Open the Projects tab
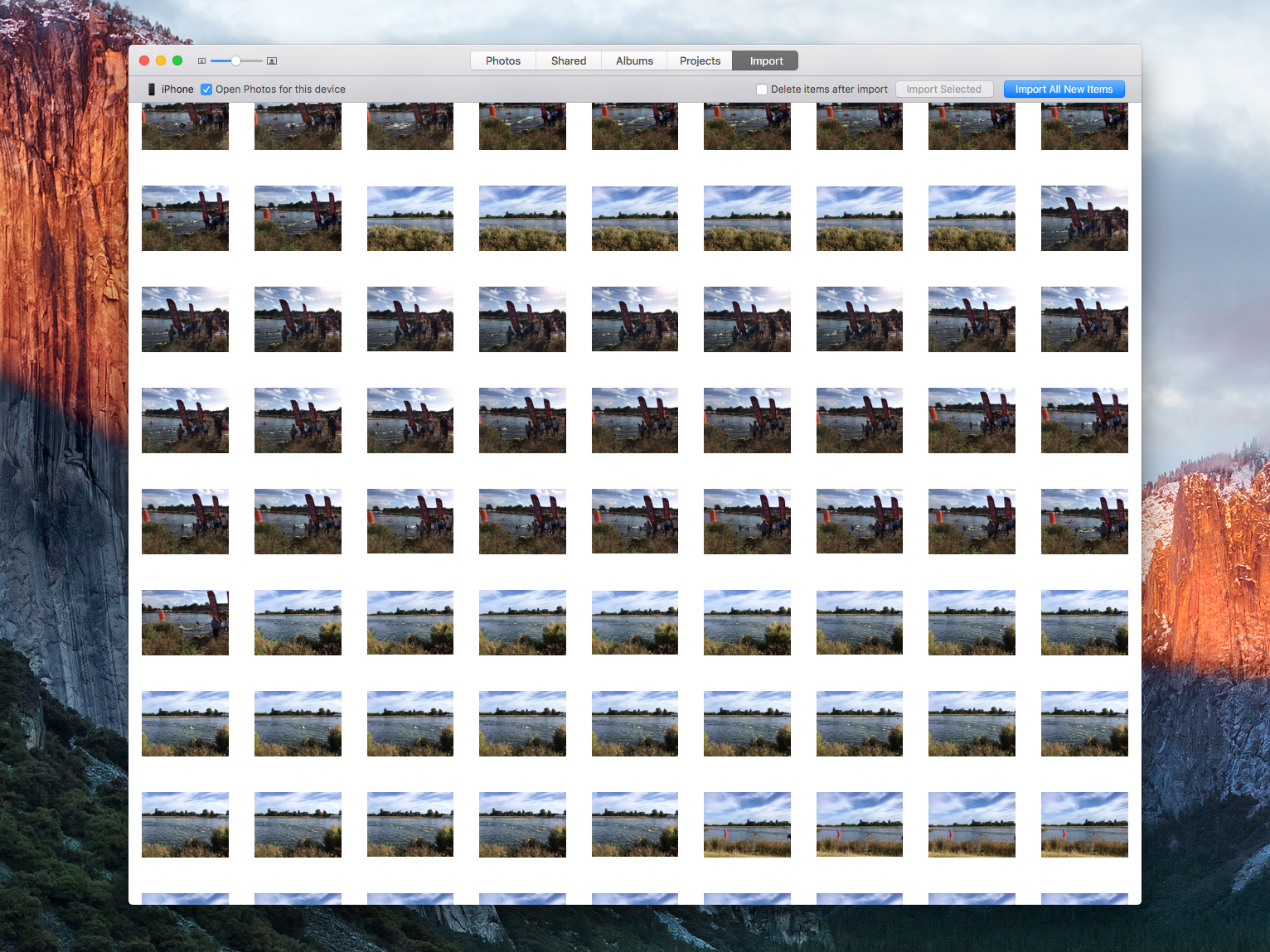1270x952 pixels. [700, 61]
